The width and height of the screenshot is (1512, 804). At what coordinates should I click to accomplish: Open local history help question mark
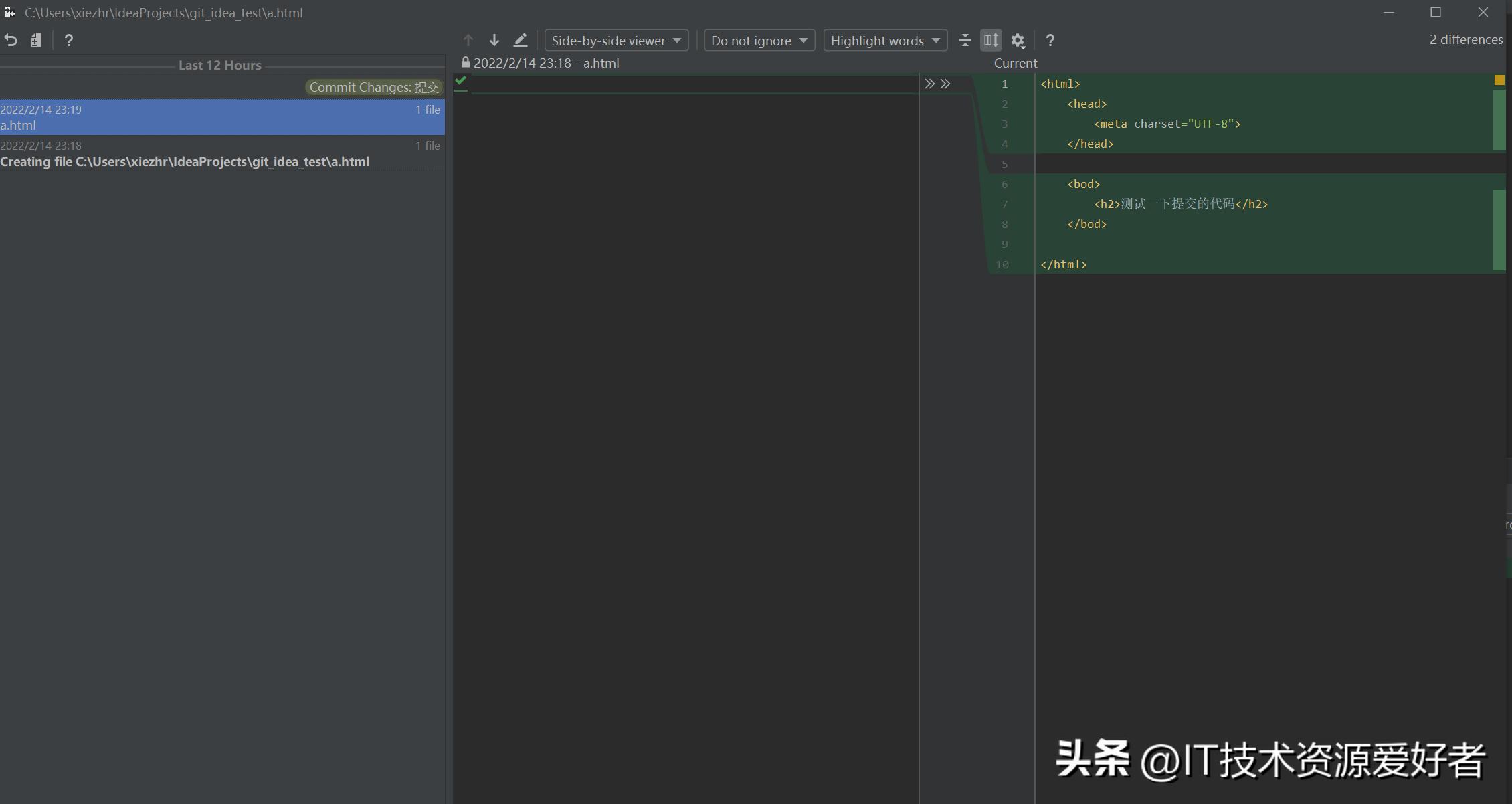[x=68, y=40]
